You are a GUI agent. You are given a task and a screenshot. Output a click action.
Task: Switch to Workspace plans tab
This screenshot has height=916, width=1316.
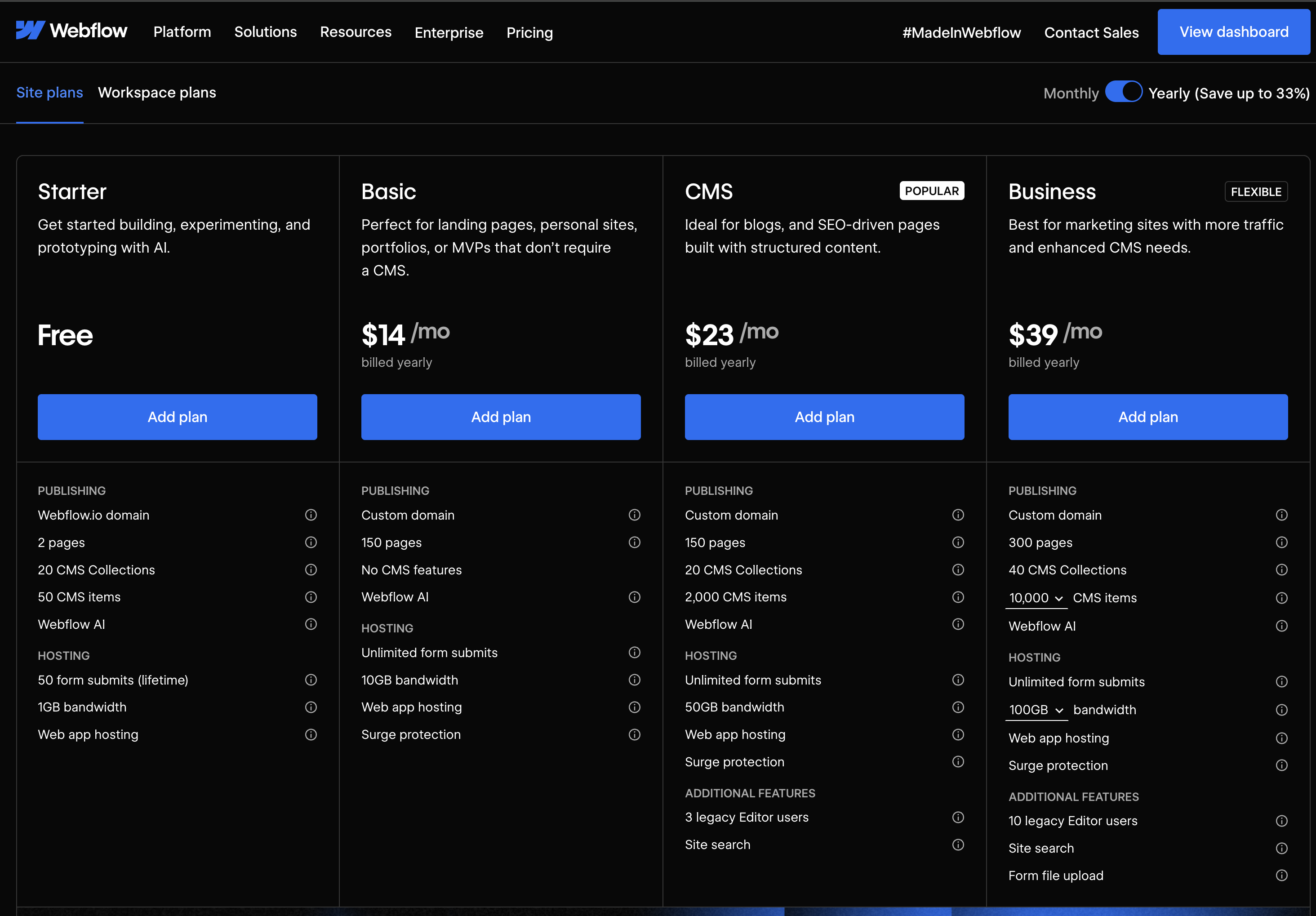(x=156, y=93)
